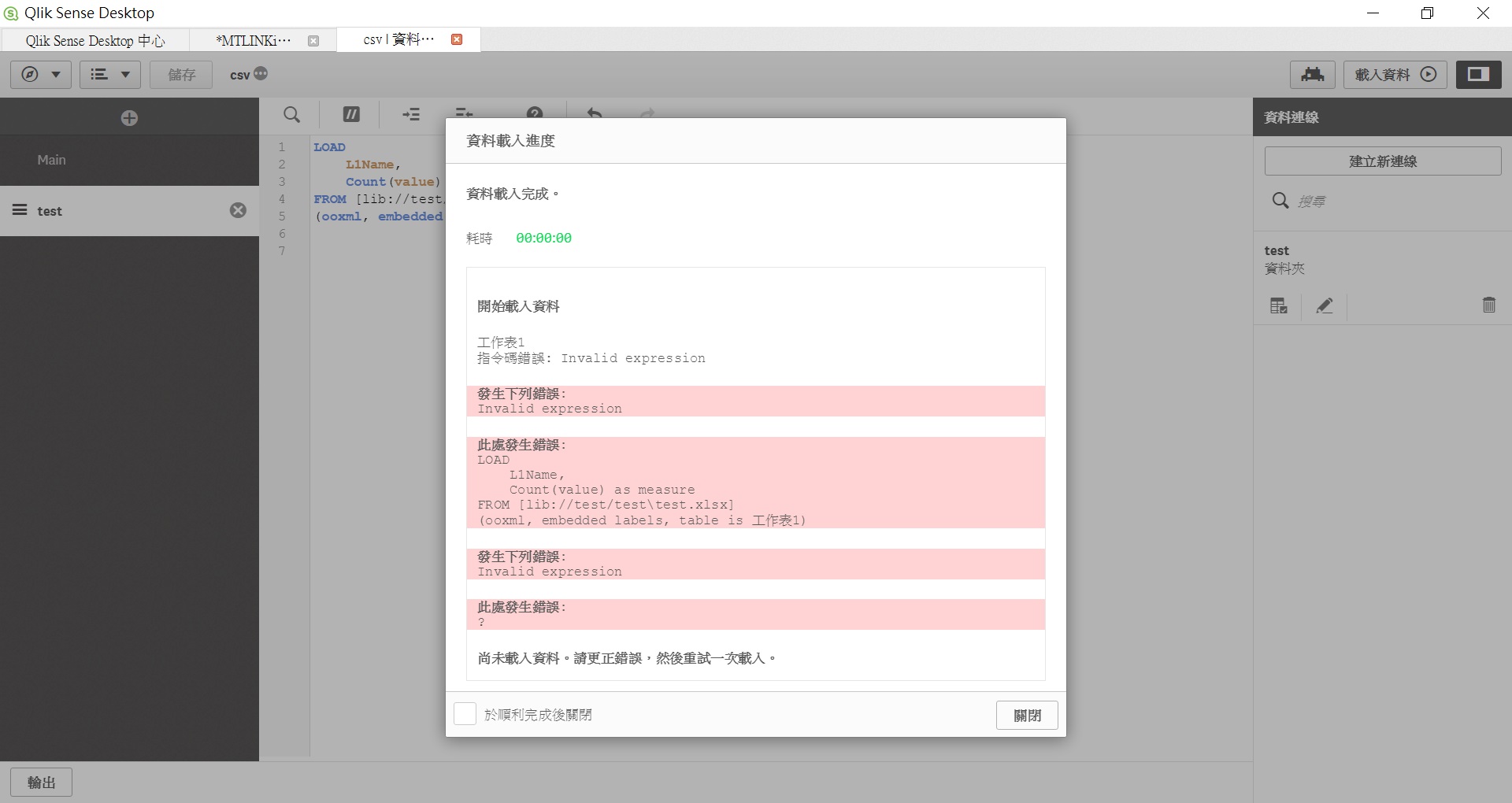Click the 建立新連線 button

[1382, 161]
